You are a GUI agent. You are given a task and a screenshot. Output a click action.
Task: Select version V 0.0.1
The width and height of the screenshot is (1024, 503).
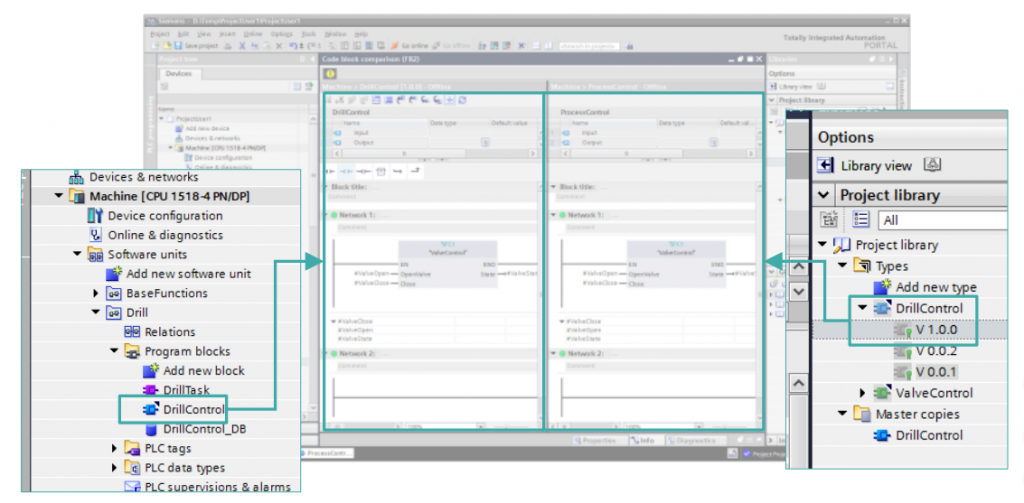[x=936, y=372]
